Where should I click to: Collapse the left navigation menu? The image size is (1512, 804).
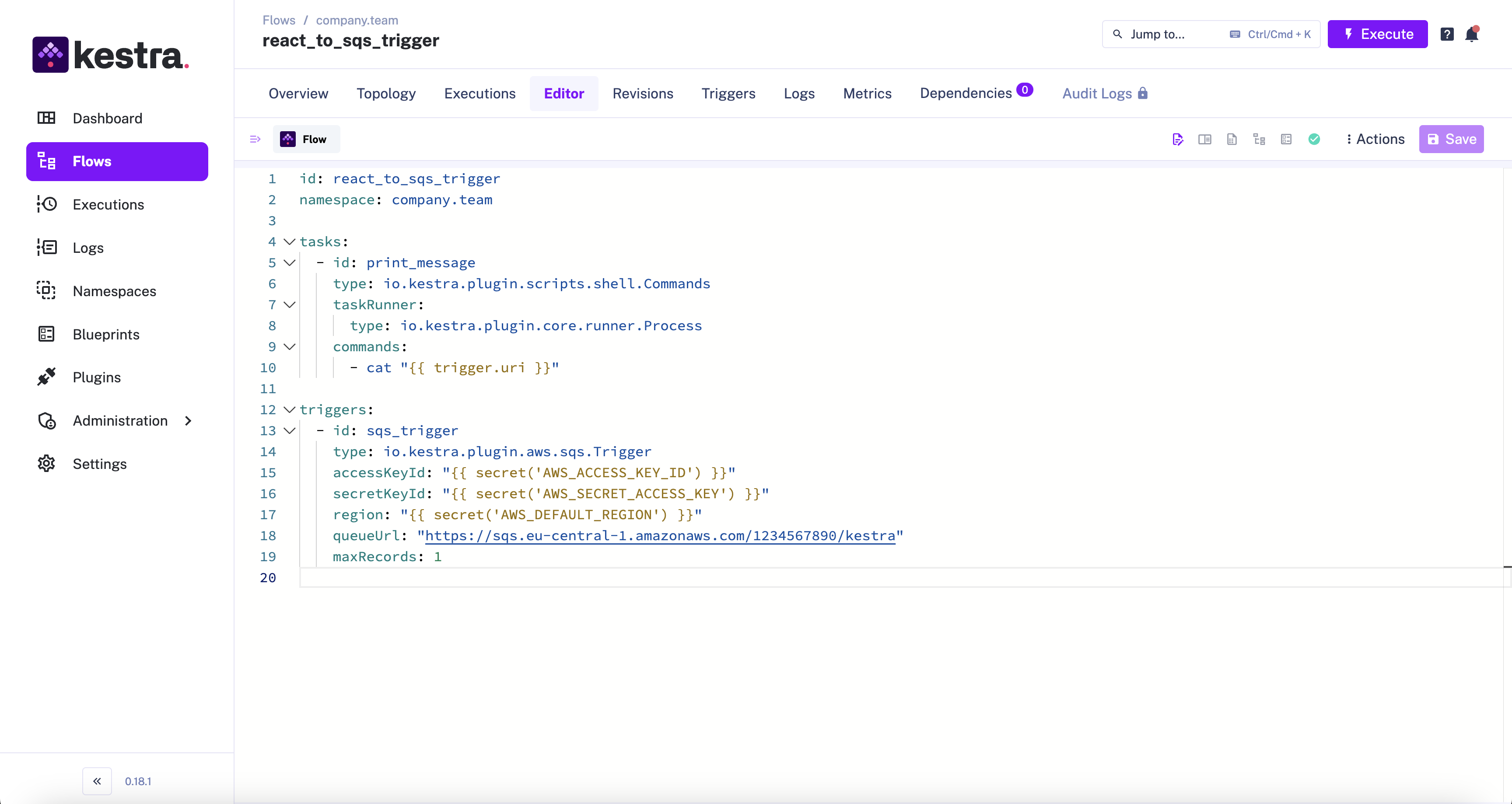[x=97, y=781]
